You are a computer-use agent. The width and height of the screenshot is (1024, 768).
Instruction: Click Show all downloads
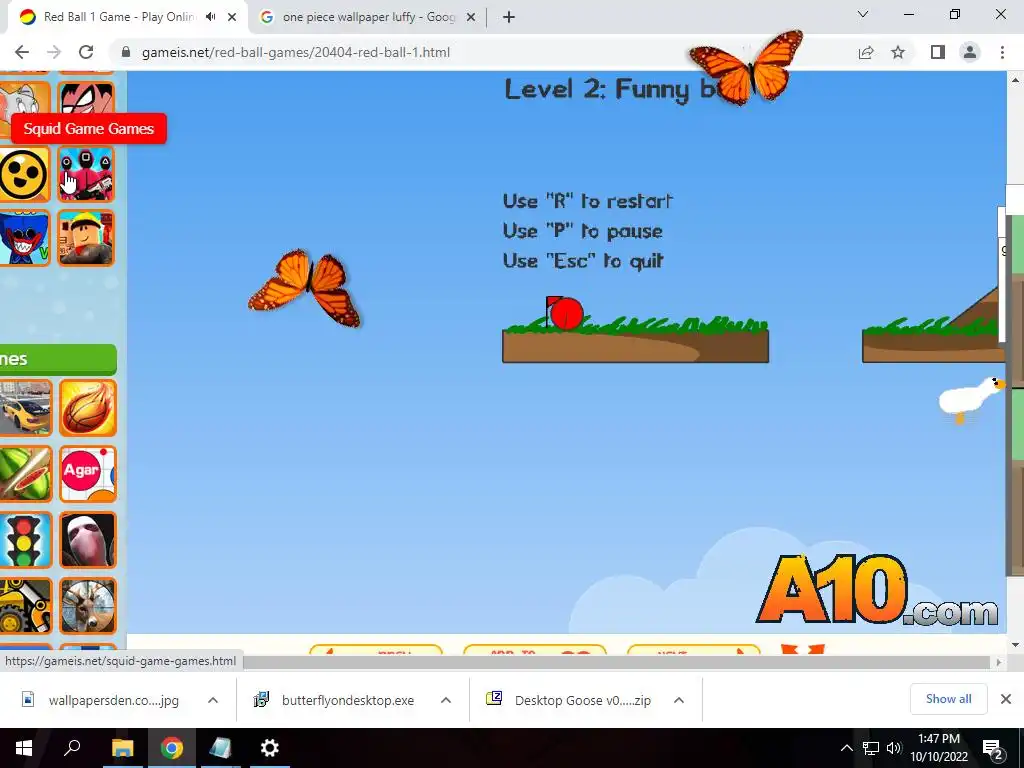tap(948, 699)
